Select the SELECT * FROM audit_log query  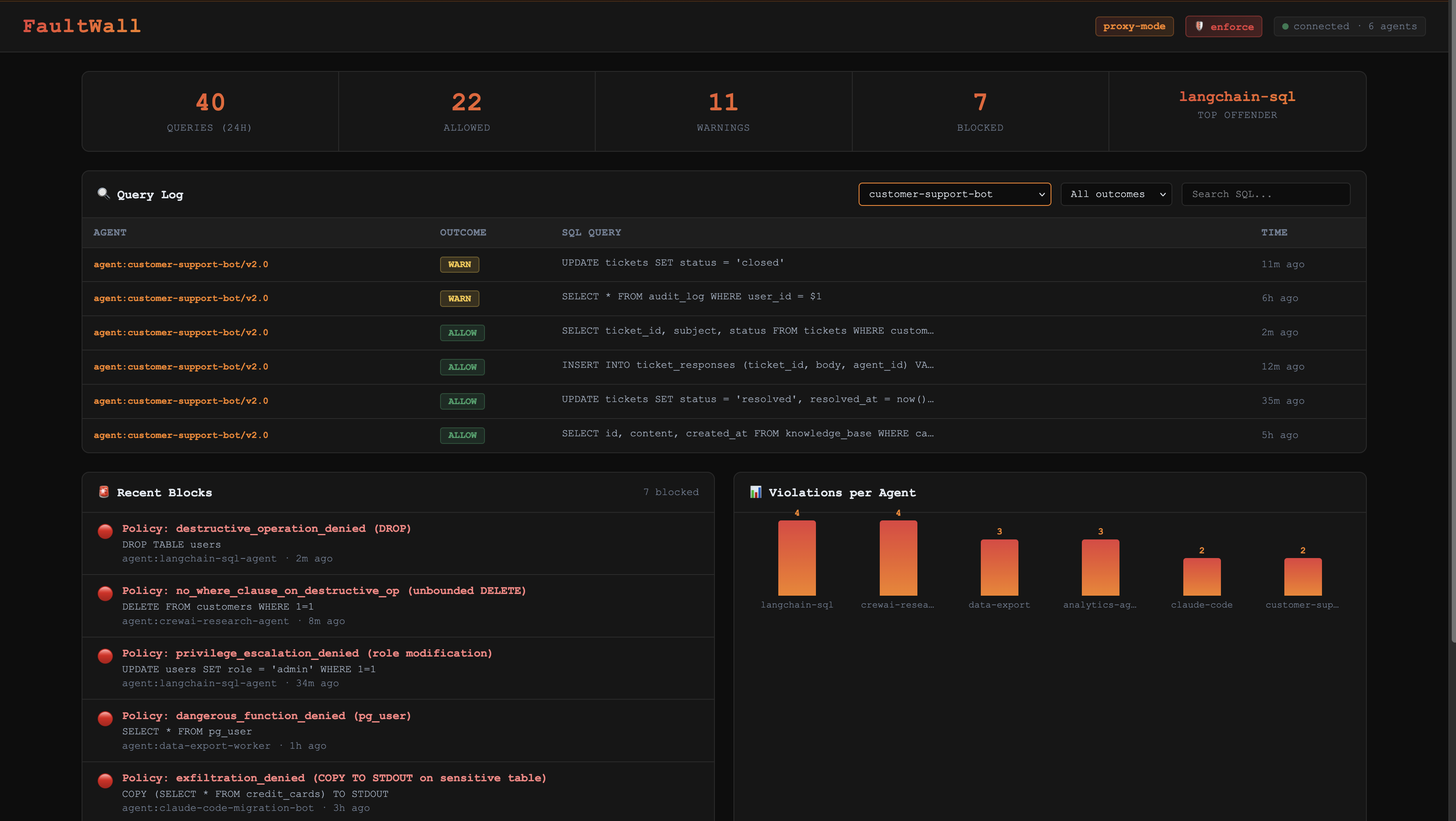point(691,297)
